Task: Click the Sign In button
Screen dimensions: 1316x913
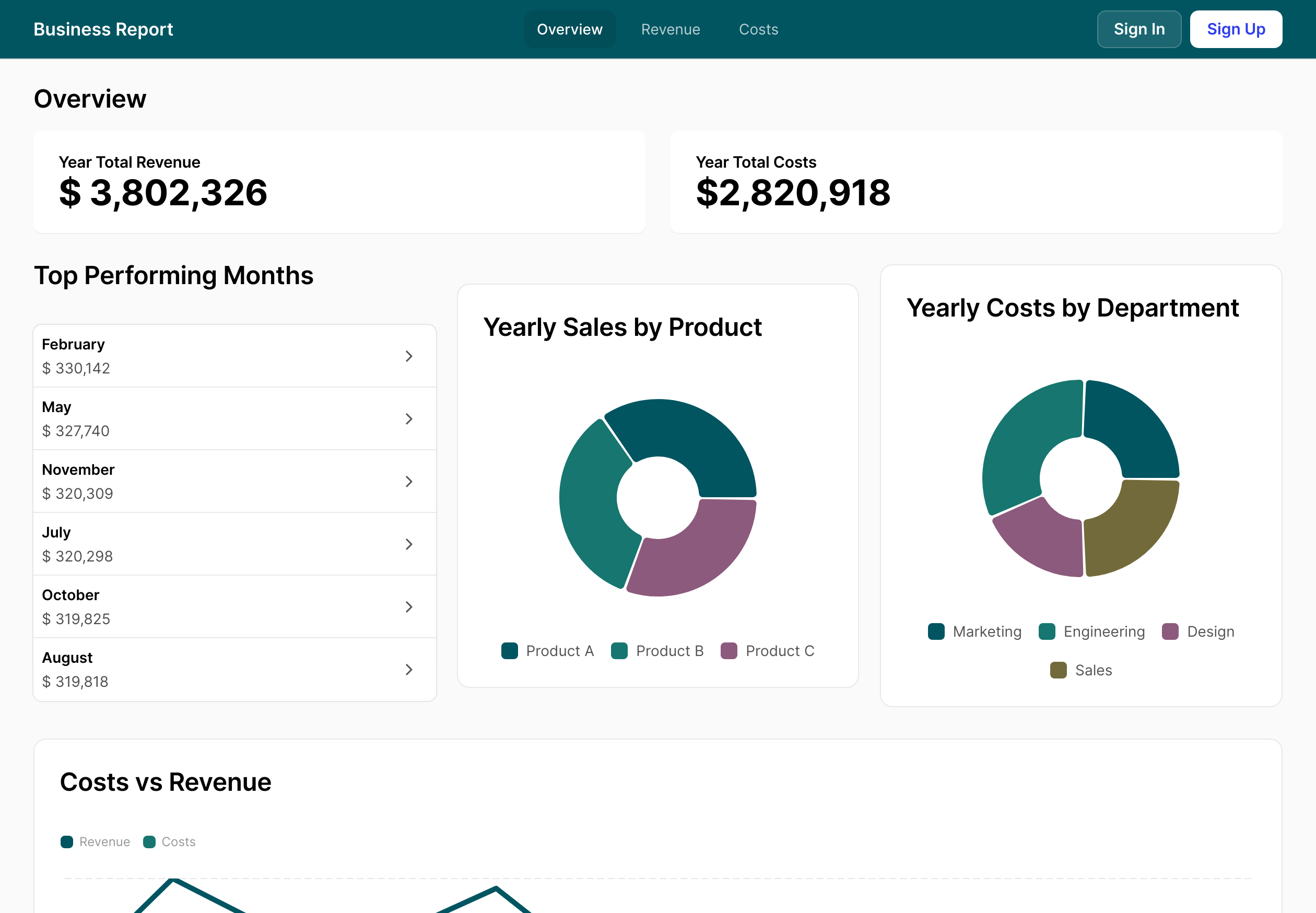Action: pos(1139,29)
